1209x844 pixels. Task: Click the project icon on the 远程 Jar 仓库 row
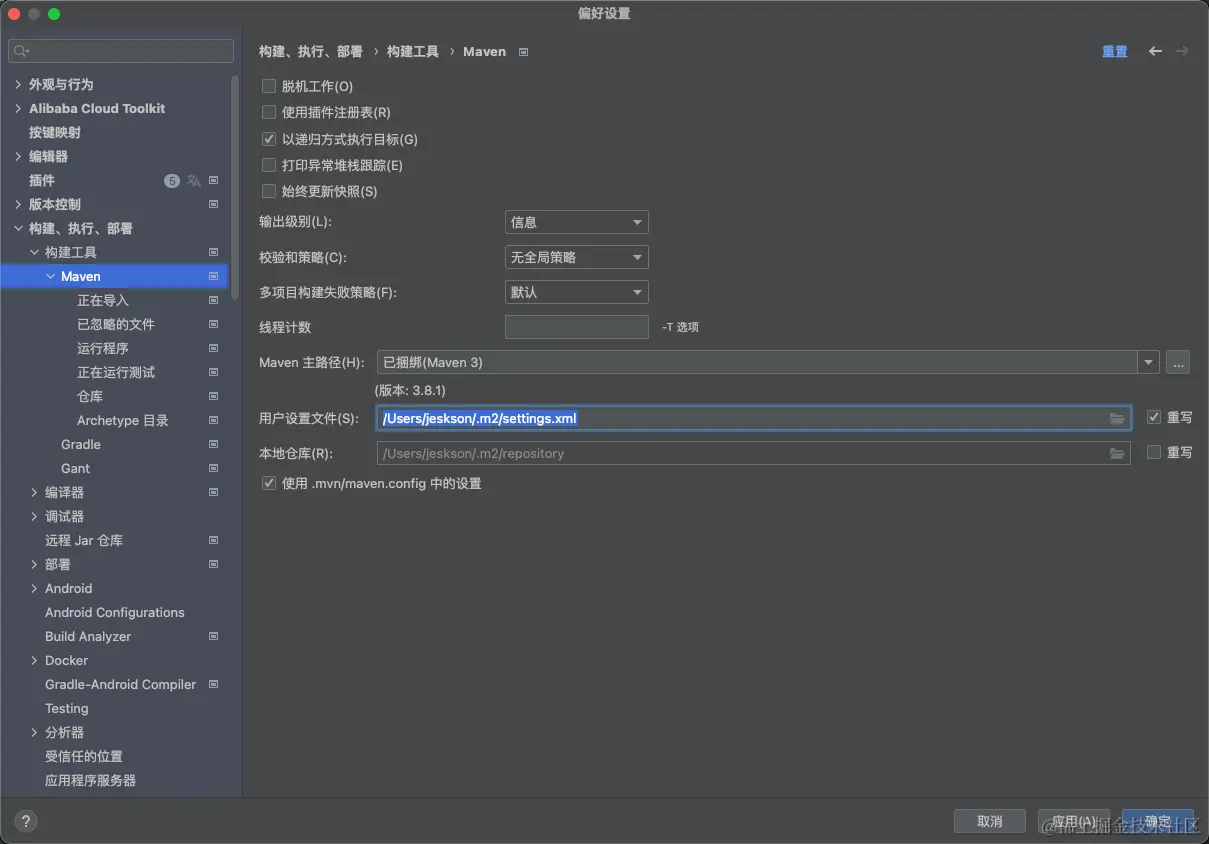[x=213, y=541]
